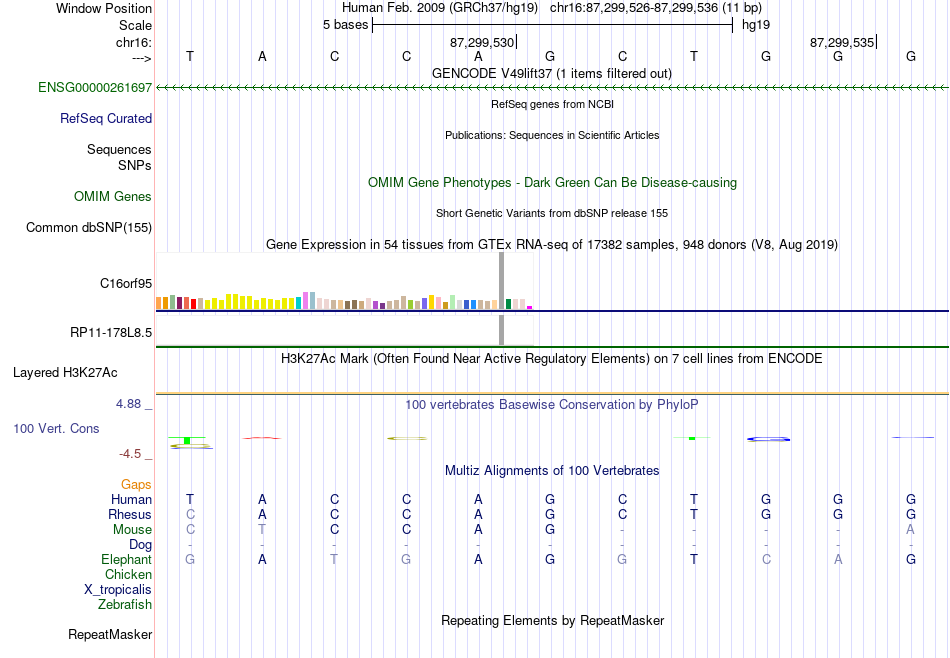
Task: Click the 5 bases scale bar label
Action: [x=345, y=25]
